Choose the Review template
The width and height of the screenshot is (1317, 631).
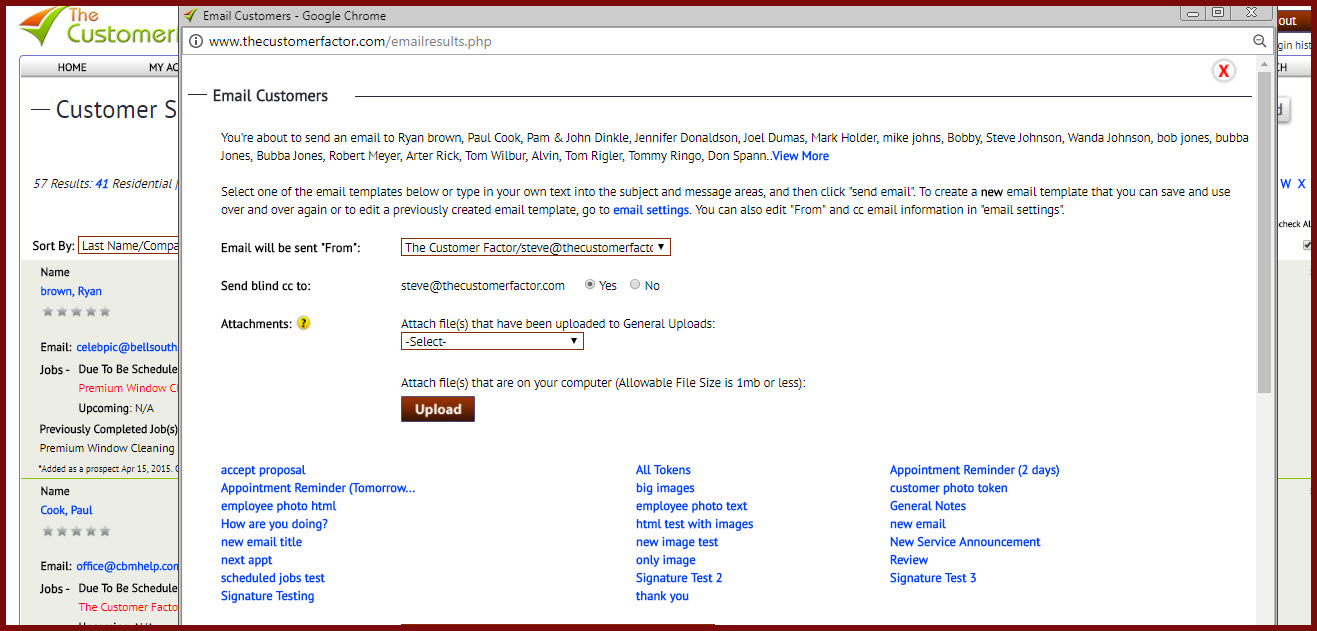click(x=909, y=560)
